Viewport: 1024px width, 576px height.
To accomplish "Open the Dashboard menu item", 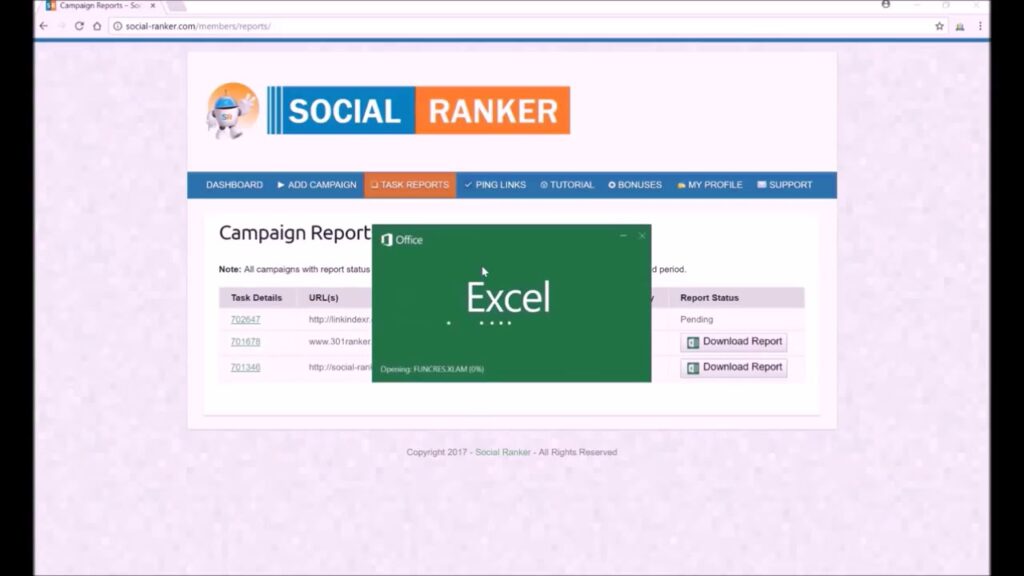I will pos(234,185).
